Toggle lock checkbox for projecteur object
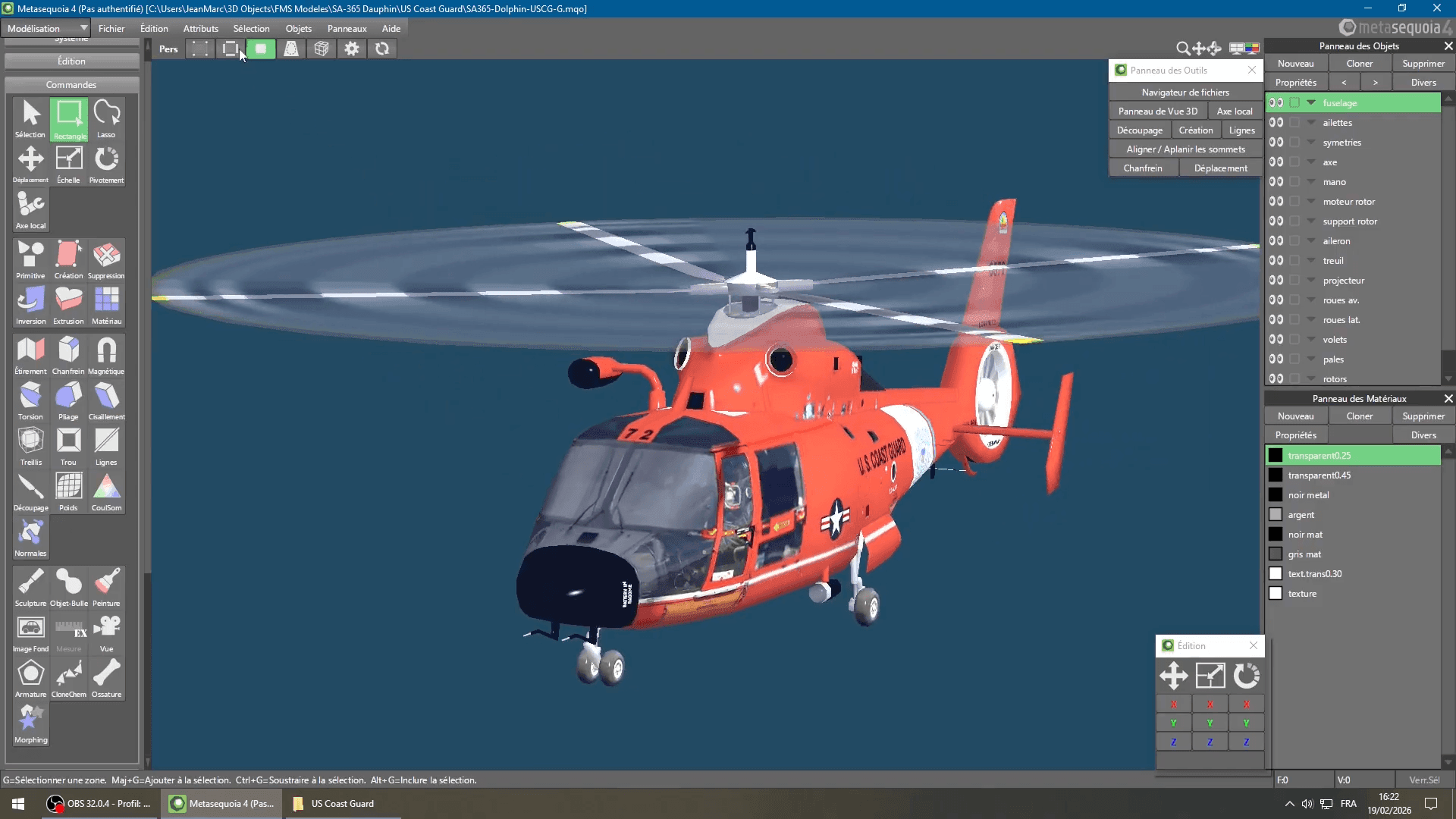The width and height of the screenshot is (1456, 819). 1294,280
